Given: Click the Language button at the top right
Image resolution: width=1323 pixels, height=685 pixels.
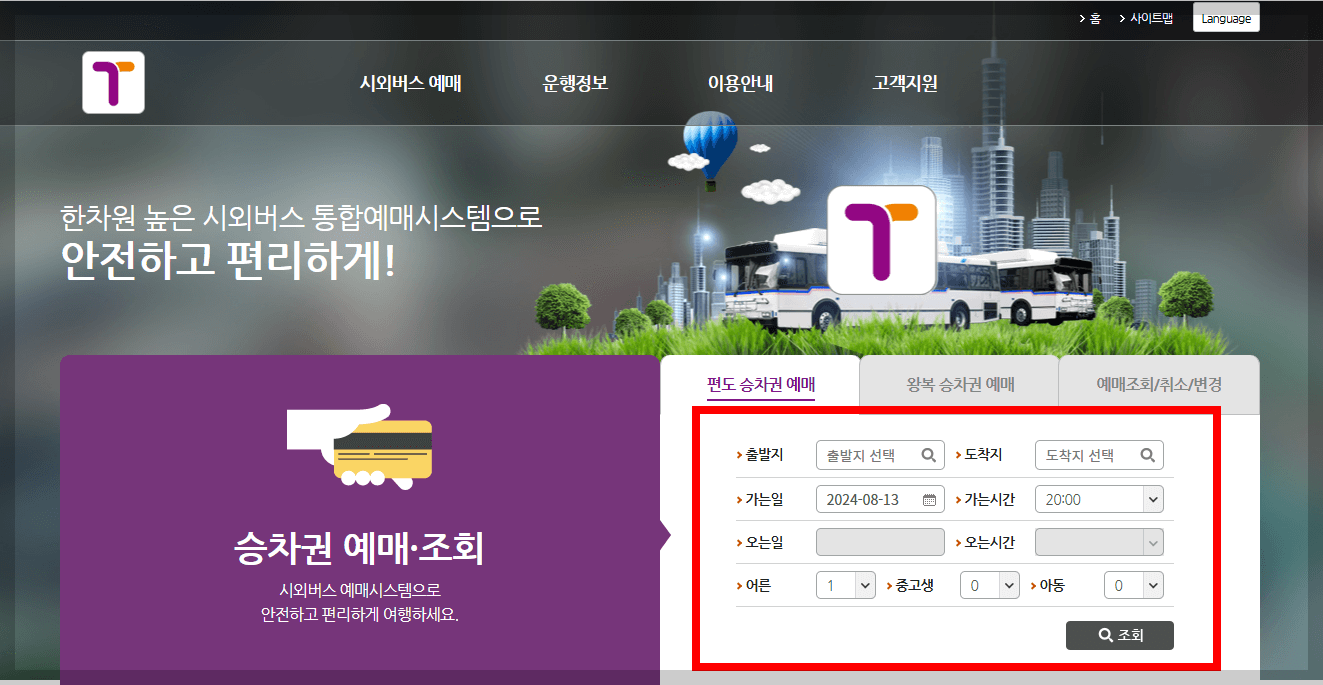Looking at the screenshot, I should tap(1226, 17).
